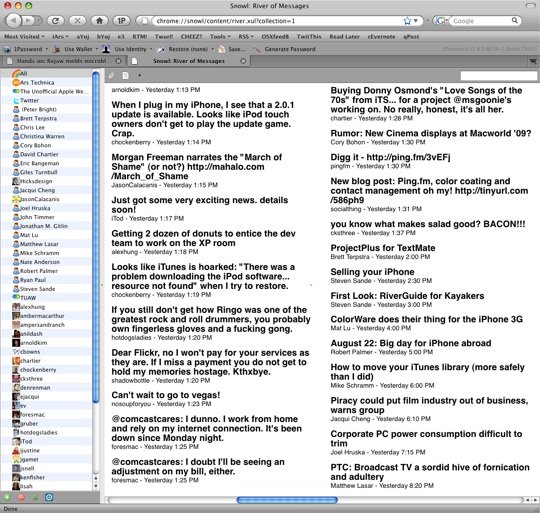Image resolution: width=540 pixels, height=513 pixels.
Task: Click the Save... button in 1Password bar
Action: (232, 49)
